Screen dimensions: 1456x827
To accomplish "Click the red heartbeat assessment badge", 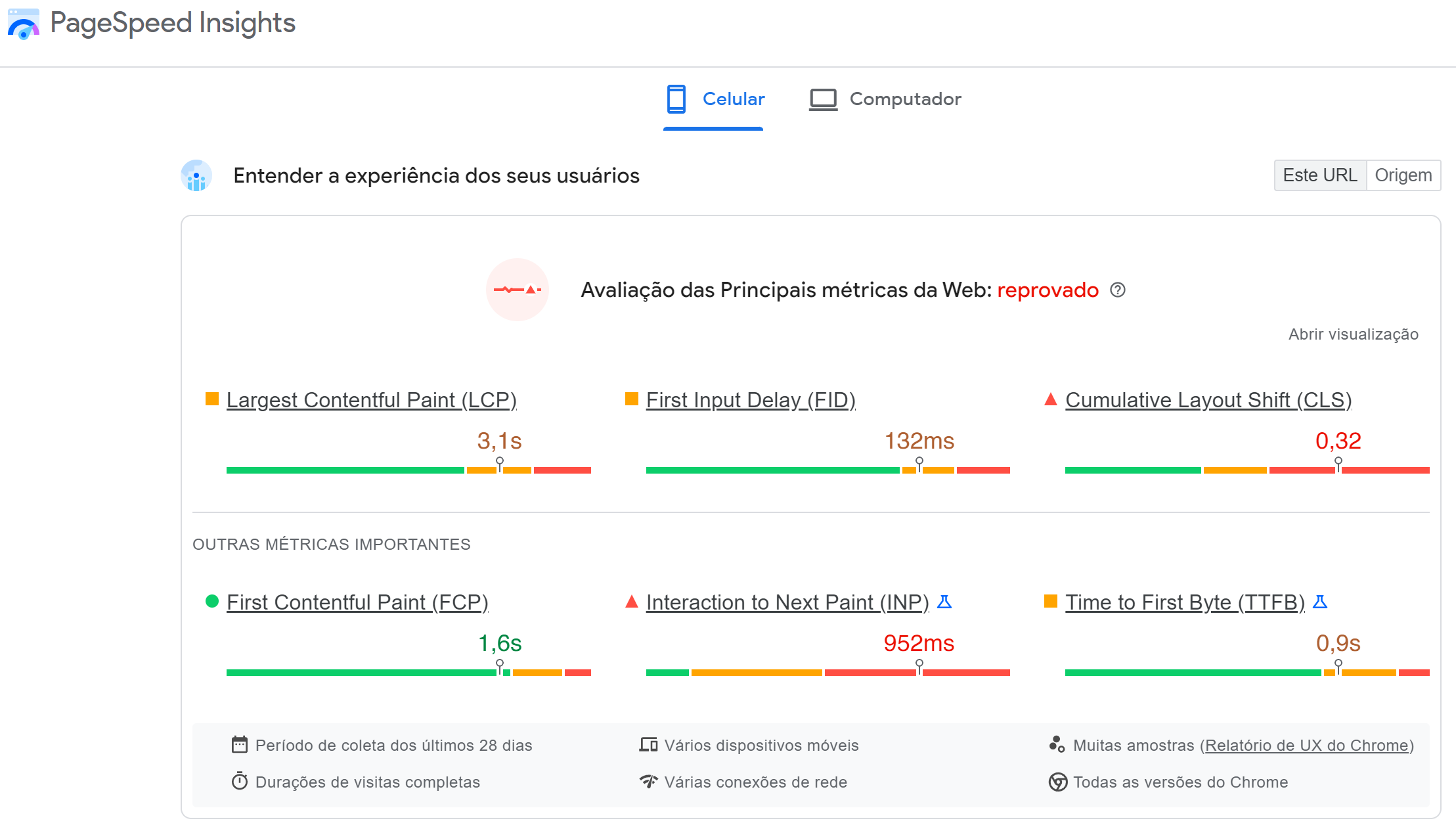I will (x=518, y=289).
